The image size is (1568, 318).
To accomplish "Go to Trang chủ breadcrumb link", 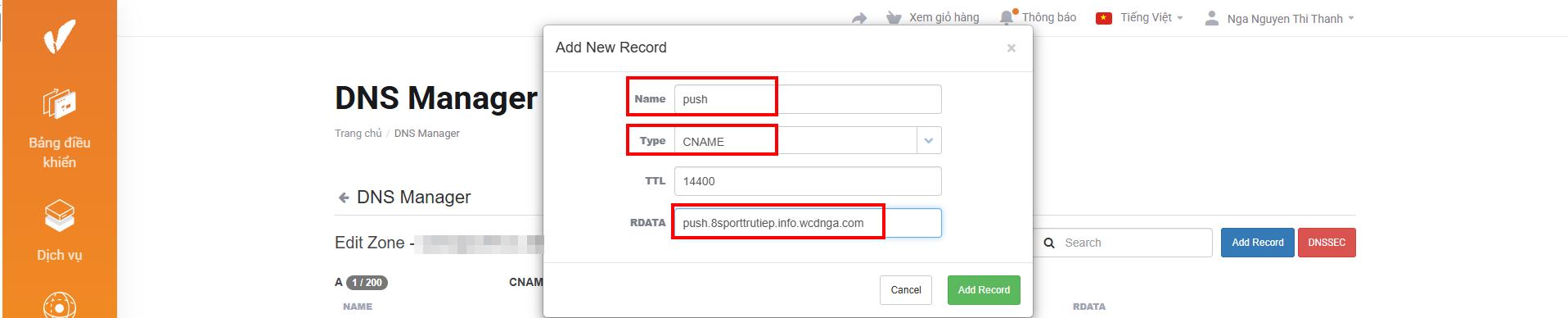I will click(358, 133).
